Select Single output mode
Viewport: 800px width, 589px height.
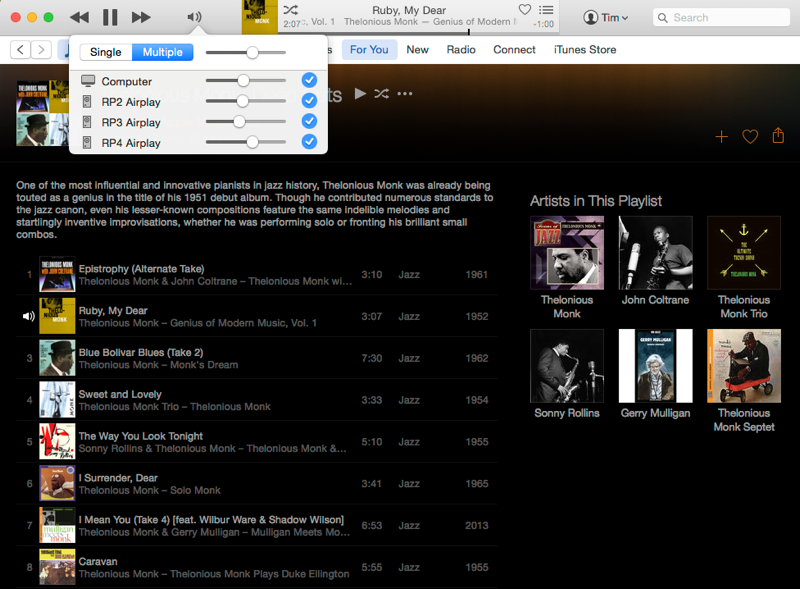(x=106, y=52)
